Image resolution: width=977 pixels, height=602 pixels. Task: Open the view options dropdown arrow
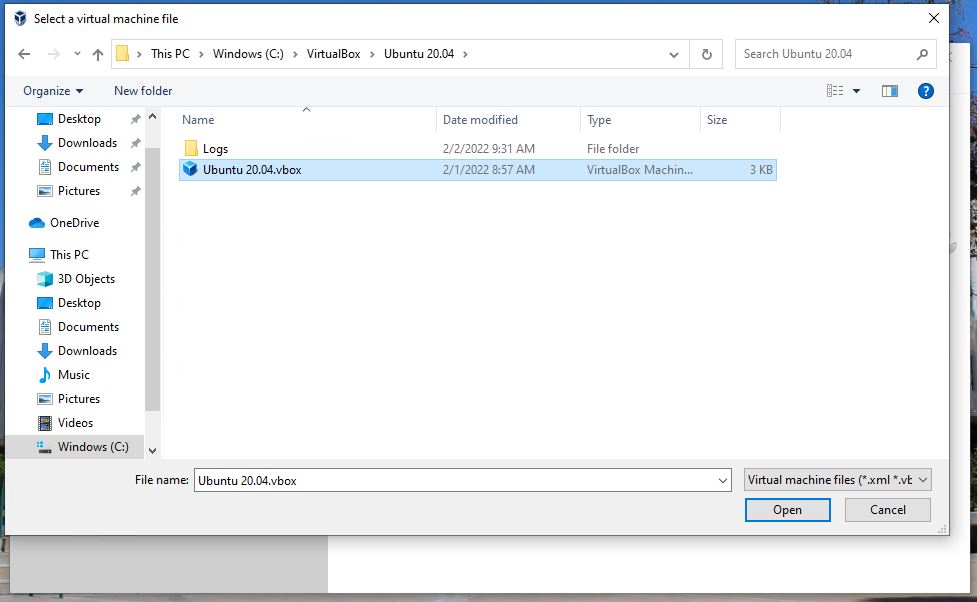[x=857, y=91]
